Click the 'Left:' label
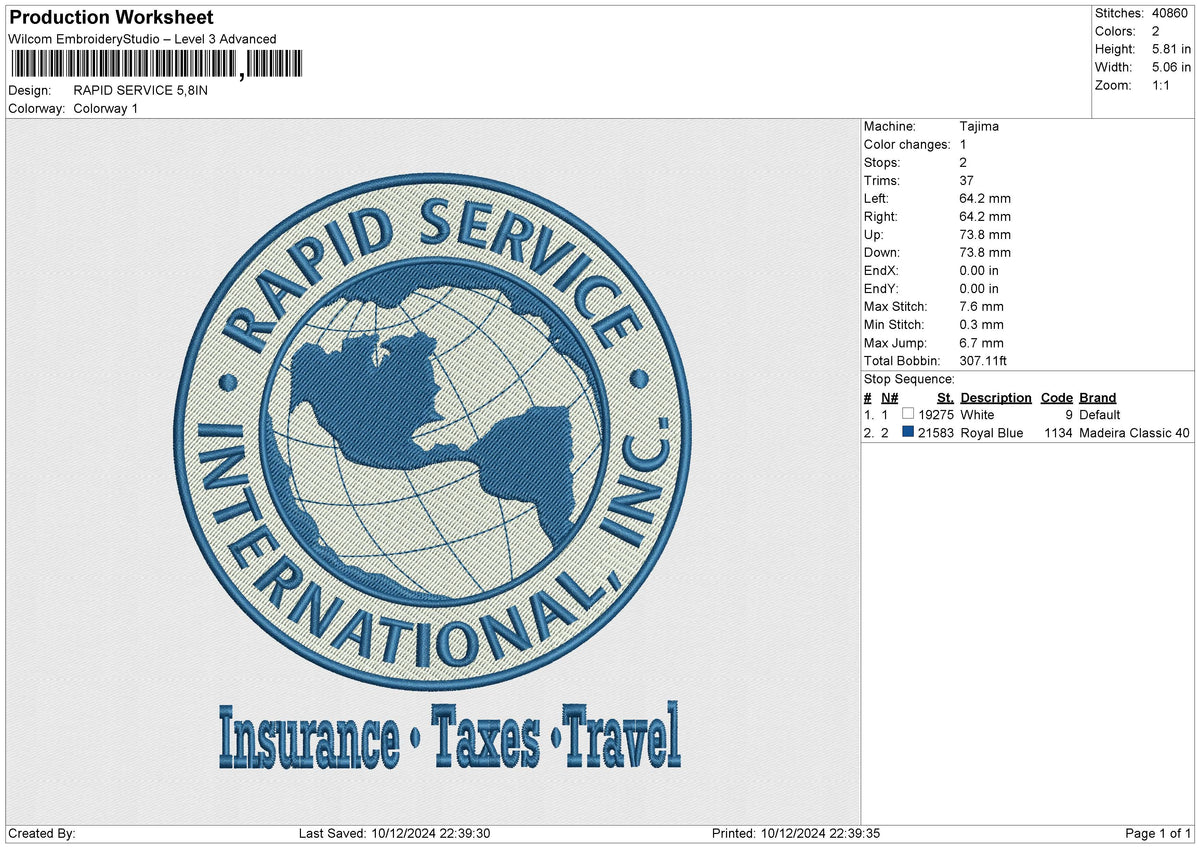 (877, 198)
